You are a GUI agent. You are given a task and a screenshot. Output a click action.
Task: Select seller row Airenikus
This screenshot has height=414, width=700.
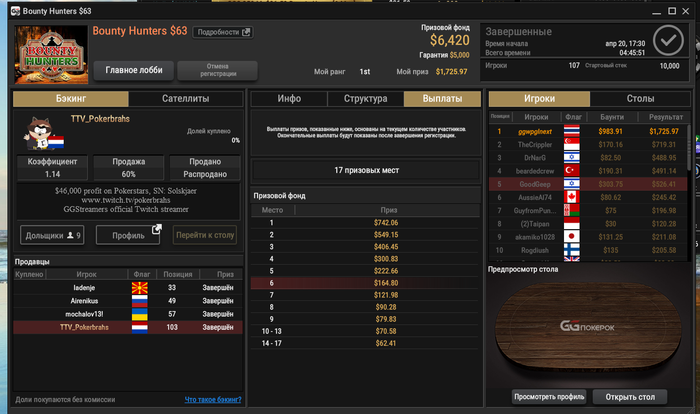point(128,301)
